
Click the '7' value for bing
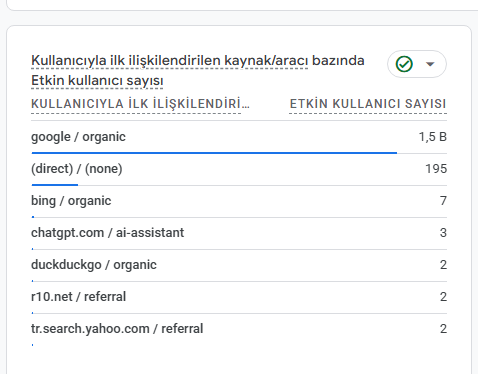click(x=443, y=201)
